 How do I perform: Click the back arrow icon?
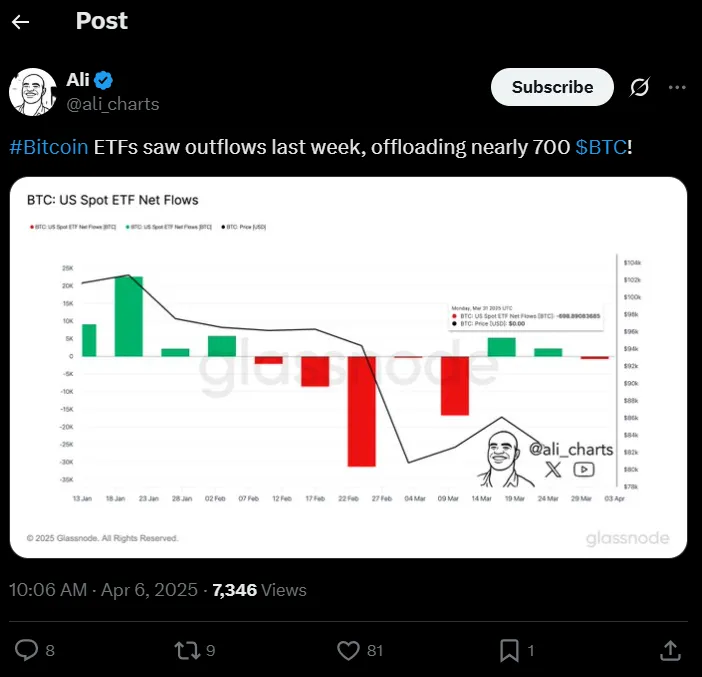(21, 22)
